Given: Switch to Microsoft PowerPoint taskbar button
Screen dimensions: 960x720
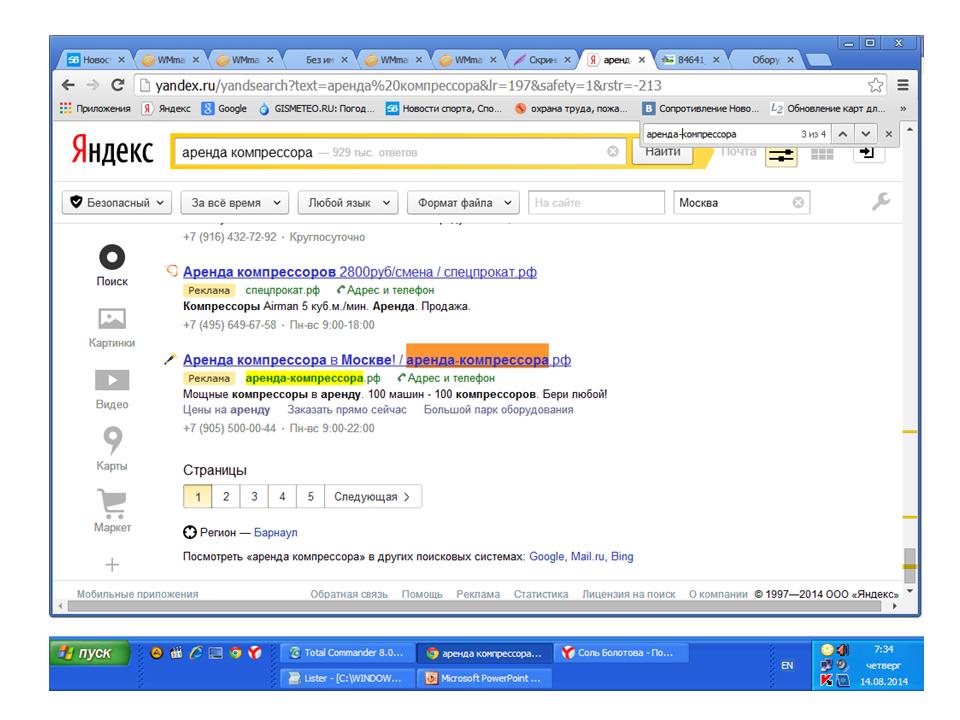Looking at the screenshot, I should (484, 678).
